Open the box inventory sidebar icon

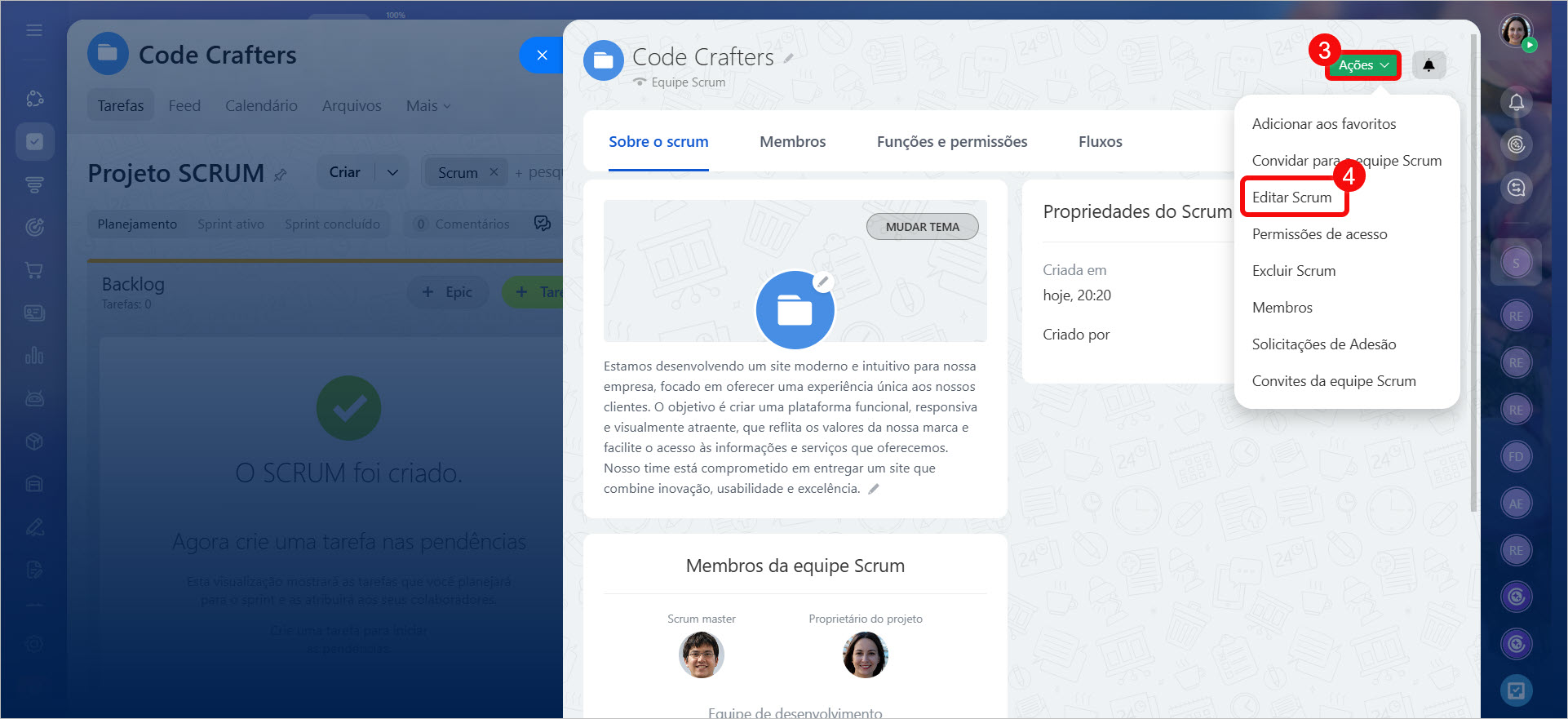point(34,442)
